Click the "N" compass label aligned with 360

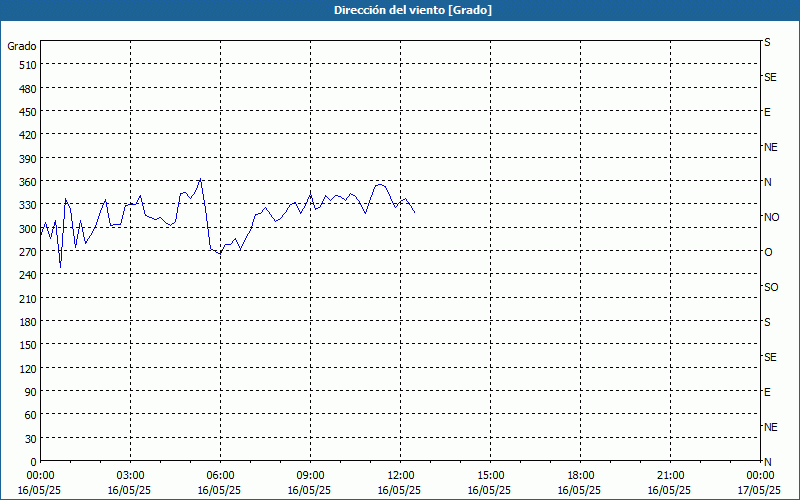coord(767,182)
